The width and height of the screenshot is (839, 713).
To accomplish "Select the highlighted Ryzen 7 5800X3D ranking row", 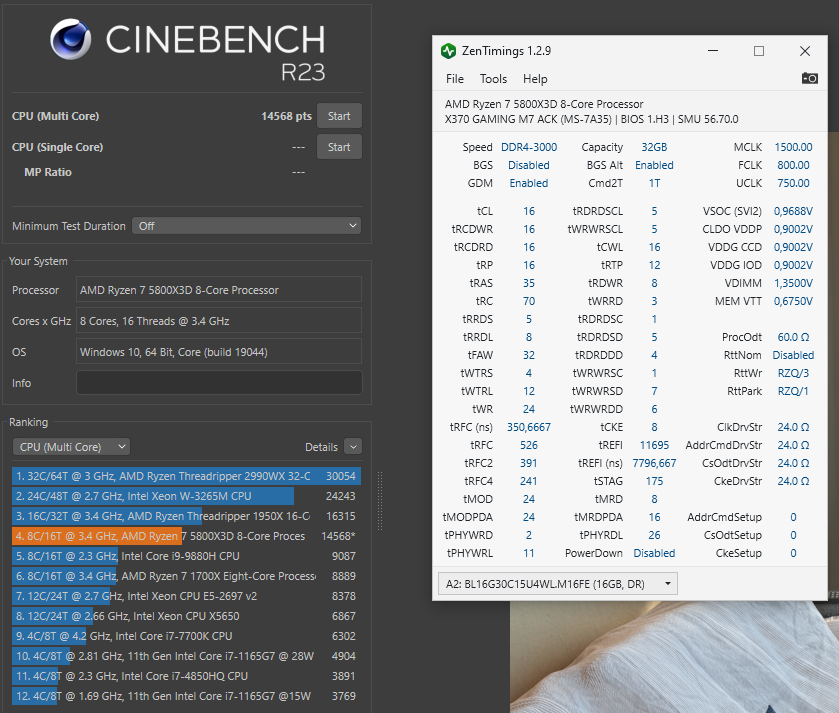I will pyautogui.click(x=186, y=536).
